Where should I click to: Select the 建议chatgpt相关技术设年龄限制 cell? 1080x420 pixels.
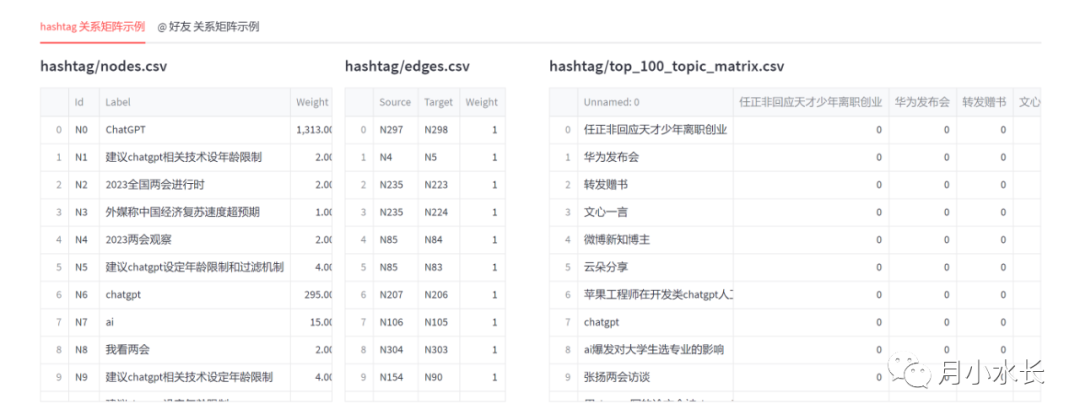click(x=194, y=157)
